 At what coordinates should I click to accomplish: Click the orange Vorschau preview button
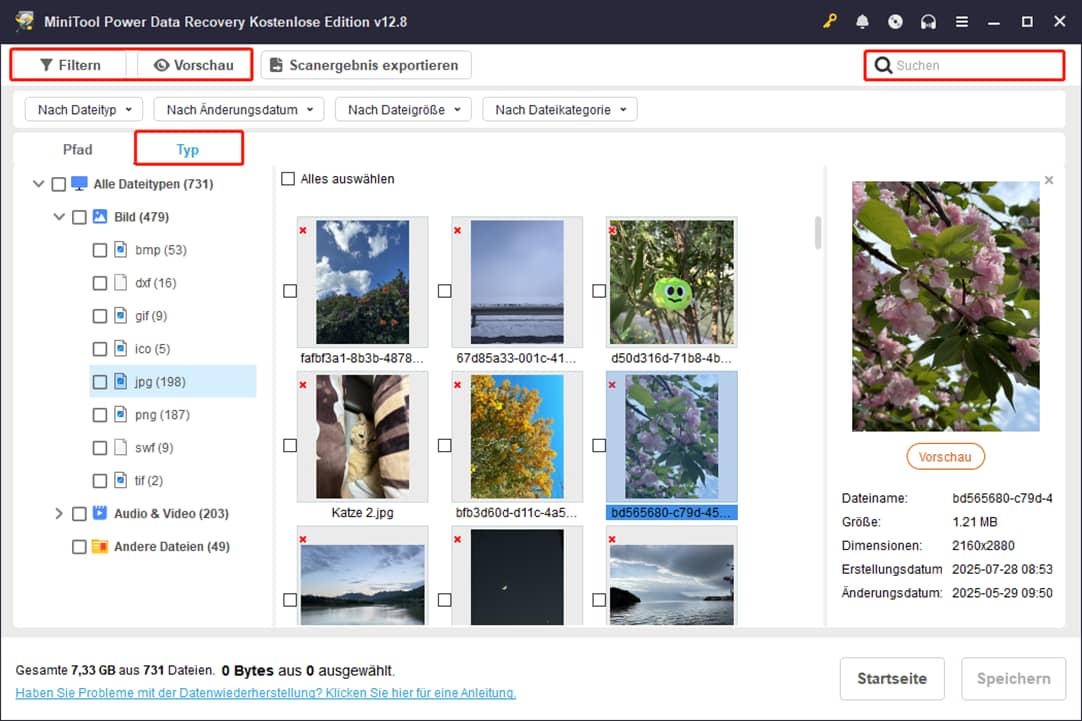pos(945,457)
